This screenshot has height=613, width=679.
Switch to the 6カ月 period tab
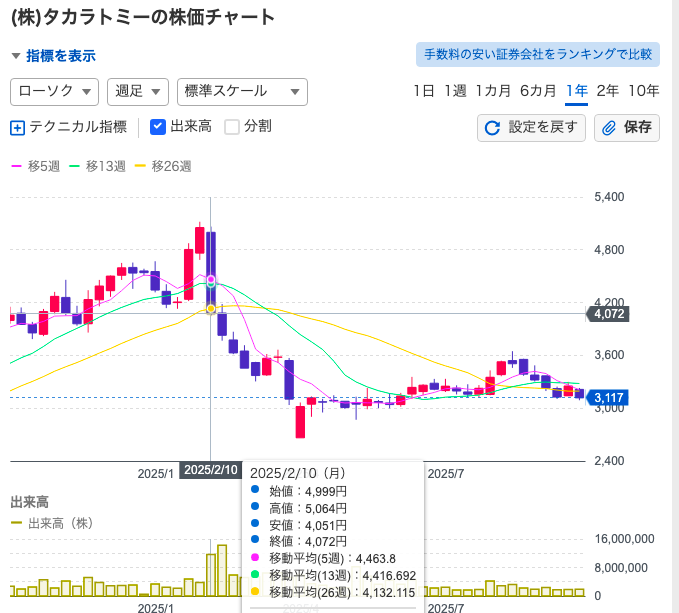click(538, 91)
